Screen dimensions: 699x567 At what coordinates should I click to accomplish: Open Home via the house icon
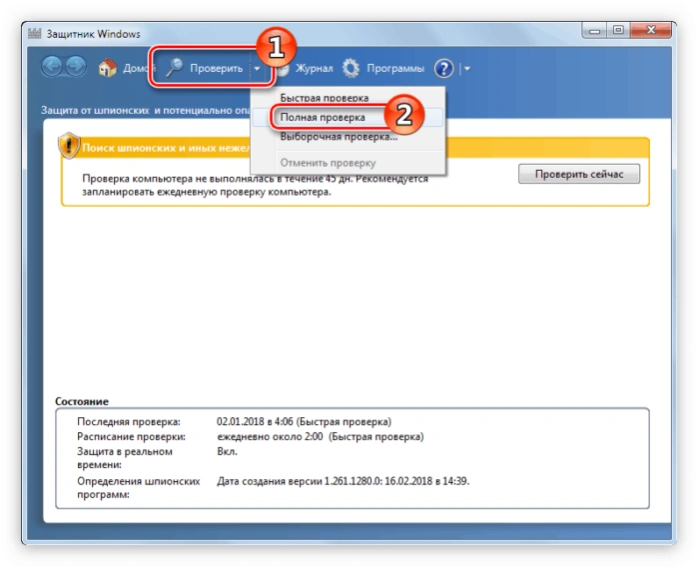coord(107,68)
